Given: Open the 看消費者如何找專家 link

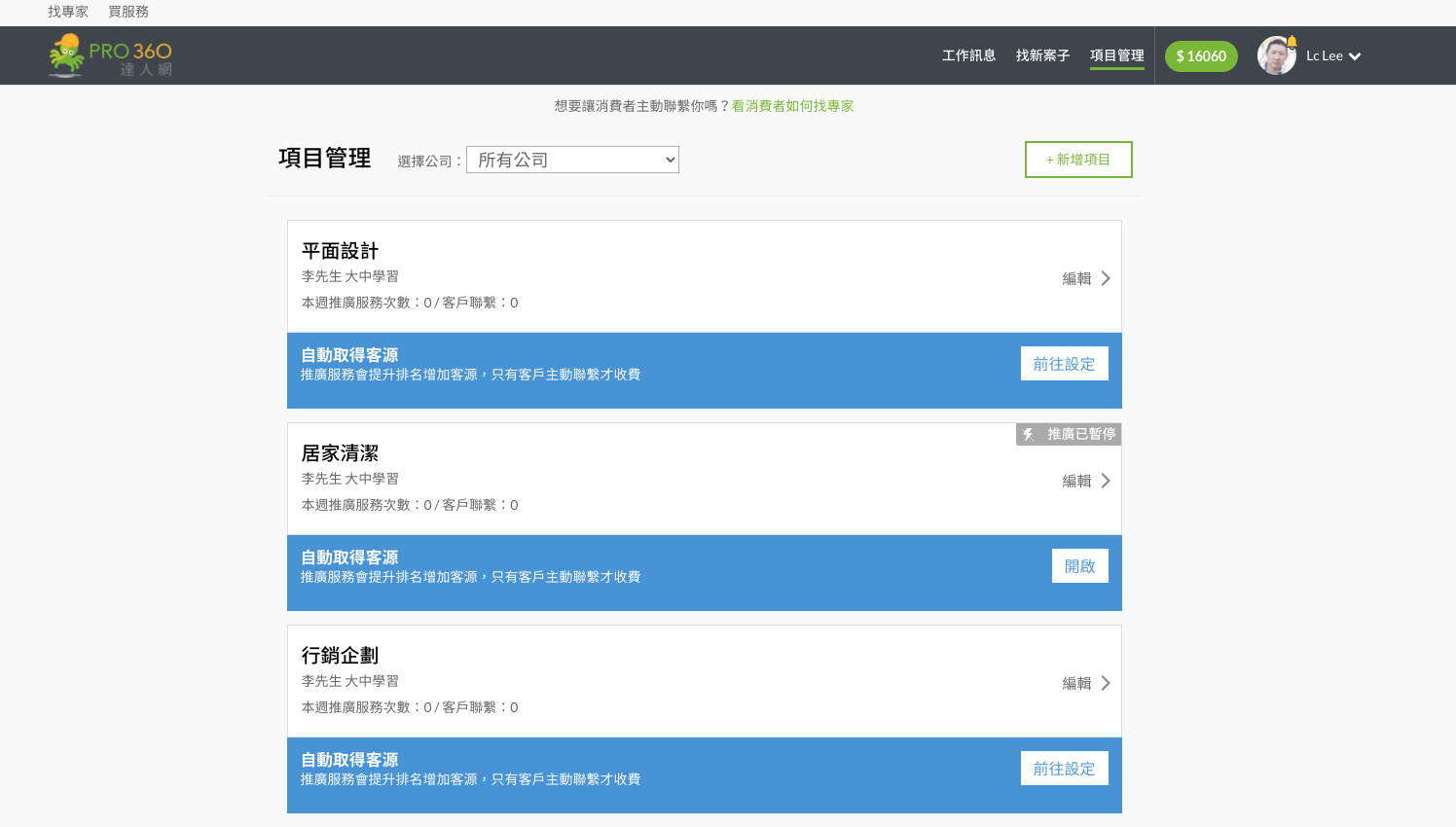Looking at the screenshot, I should [x=792, y=106].
